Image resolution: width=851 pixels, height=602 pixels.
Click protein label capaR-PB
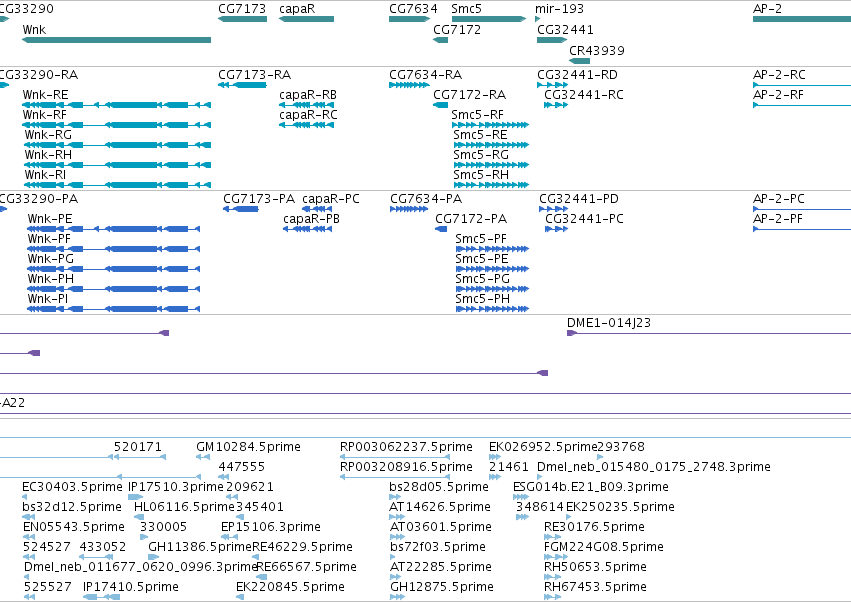point(312,219)
